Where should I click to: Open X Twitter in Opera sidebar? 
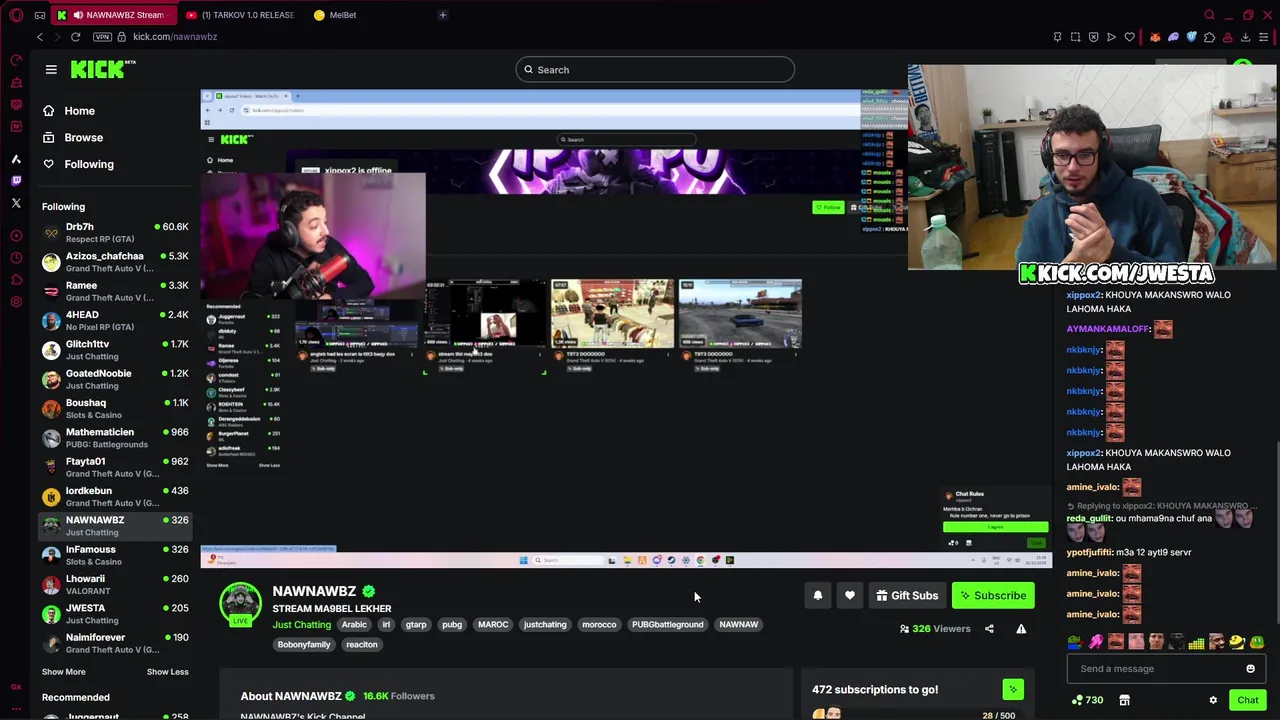pyautogui.click(x=16, y=203)
